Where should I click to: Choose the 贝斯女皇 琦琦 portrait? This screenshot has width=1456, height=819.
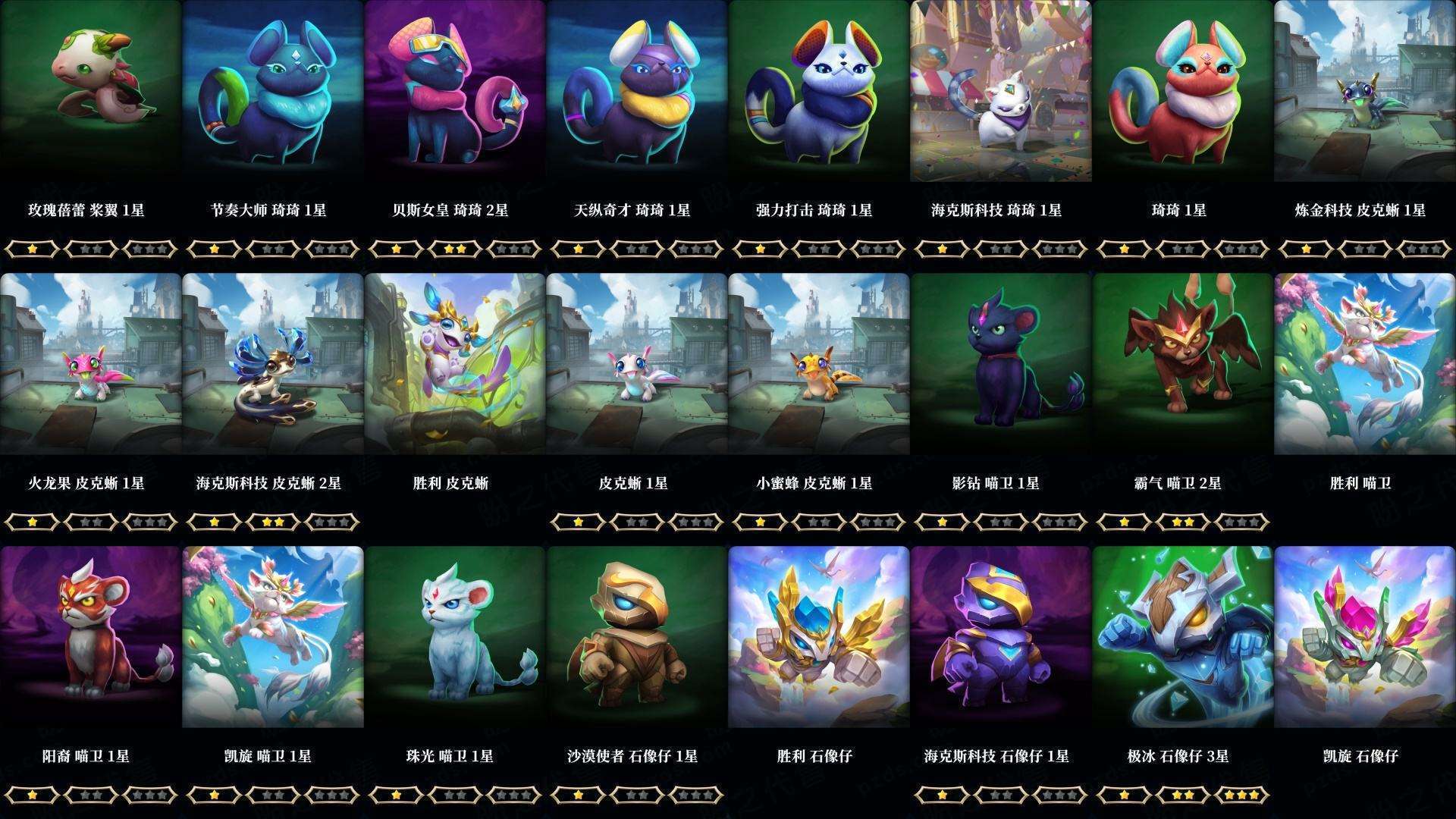click(454, 91)
